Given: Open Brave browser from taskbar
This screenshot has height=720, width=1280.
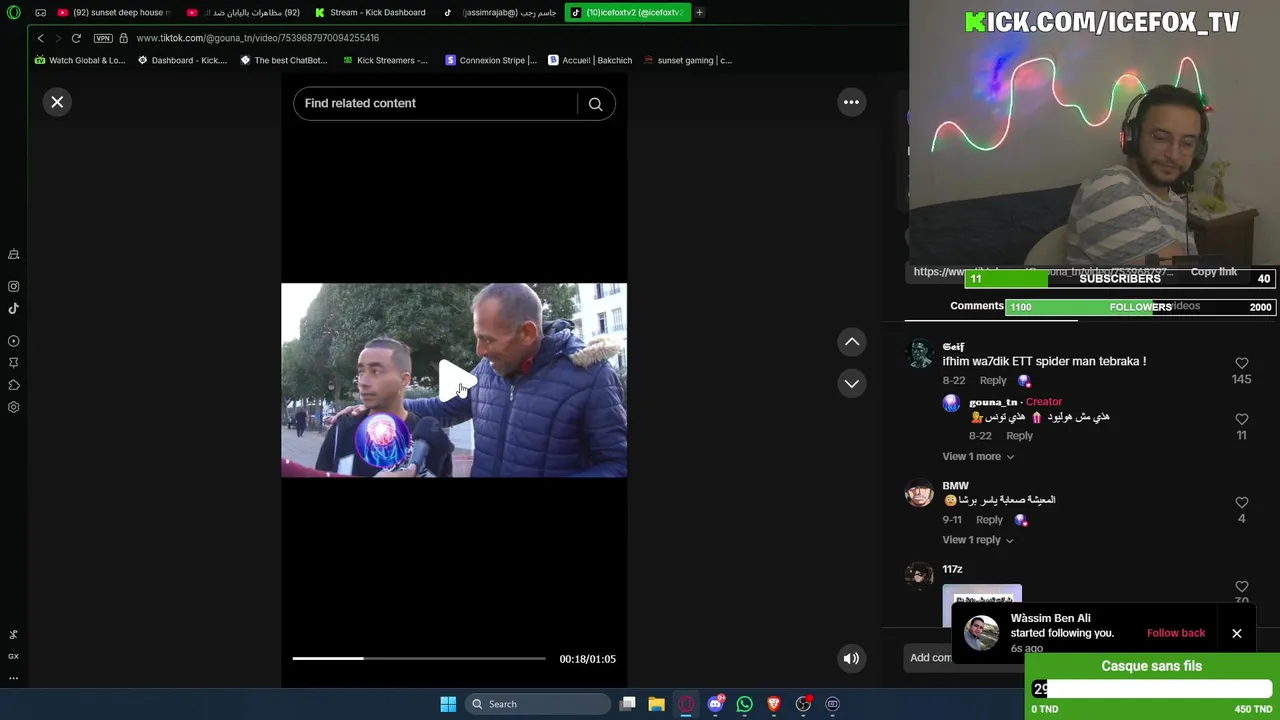Looking at the screenshot, I should tap(773, 704).
